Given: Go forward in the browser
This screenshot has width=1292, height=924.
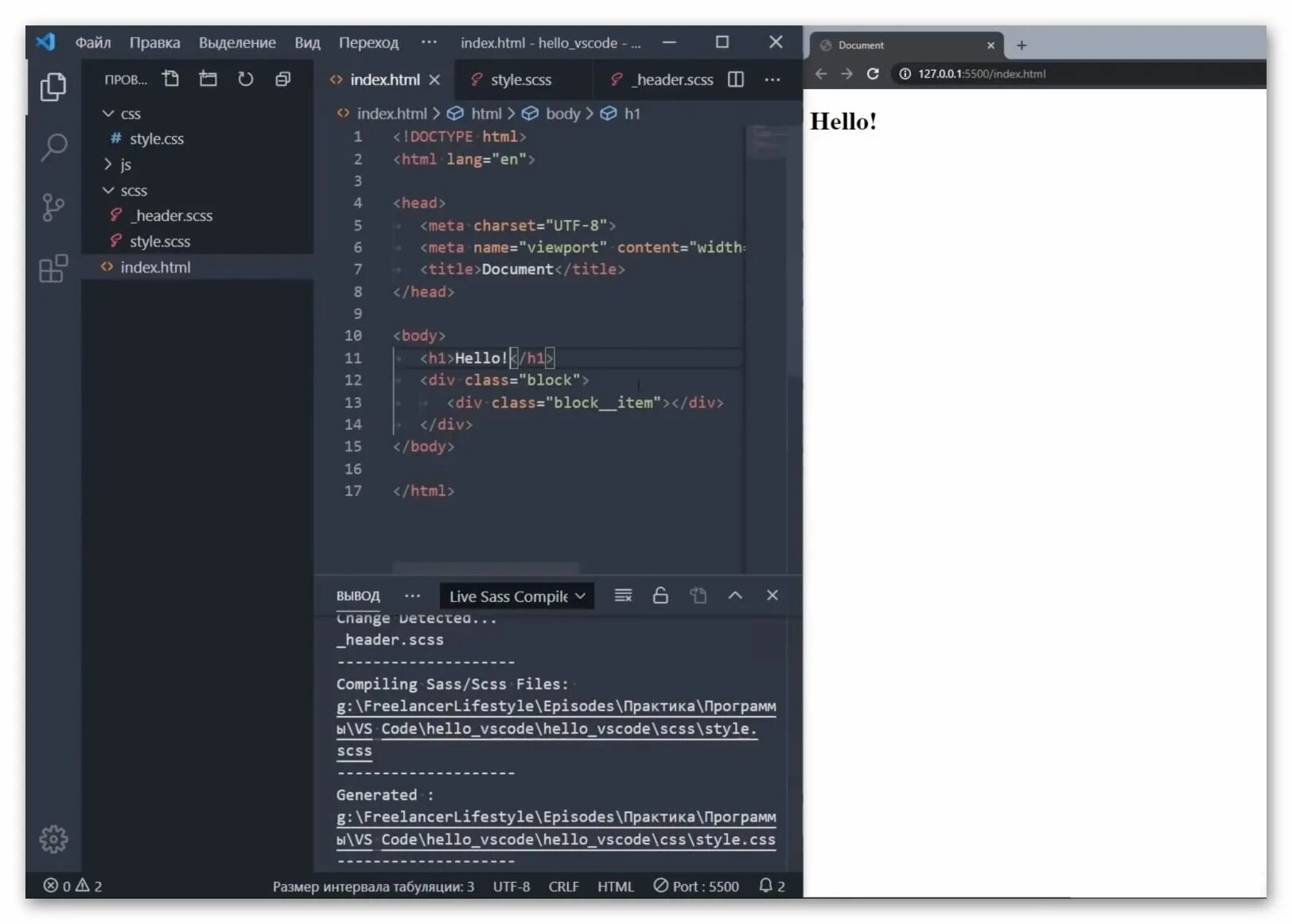Looking at the screenshot, I should (846, 73).
